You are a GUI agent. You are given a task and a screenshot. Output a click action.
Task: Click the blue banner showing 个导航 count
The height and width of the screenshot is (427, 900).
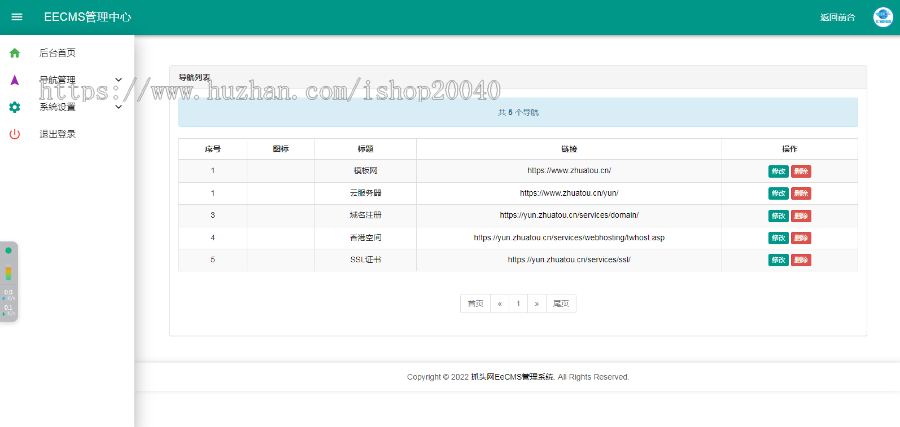point(518,112)
